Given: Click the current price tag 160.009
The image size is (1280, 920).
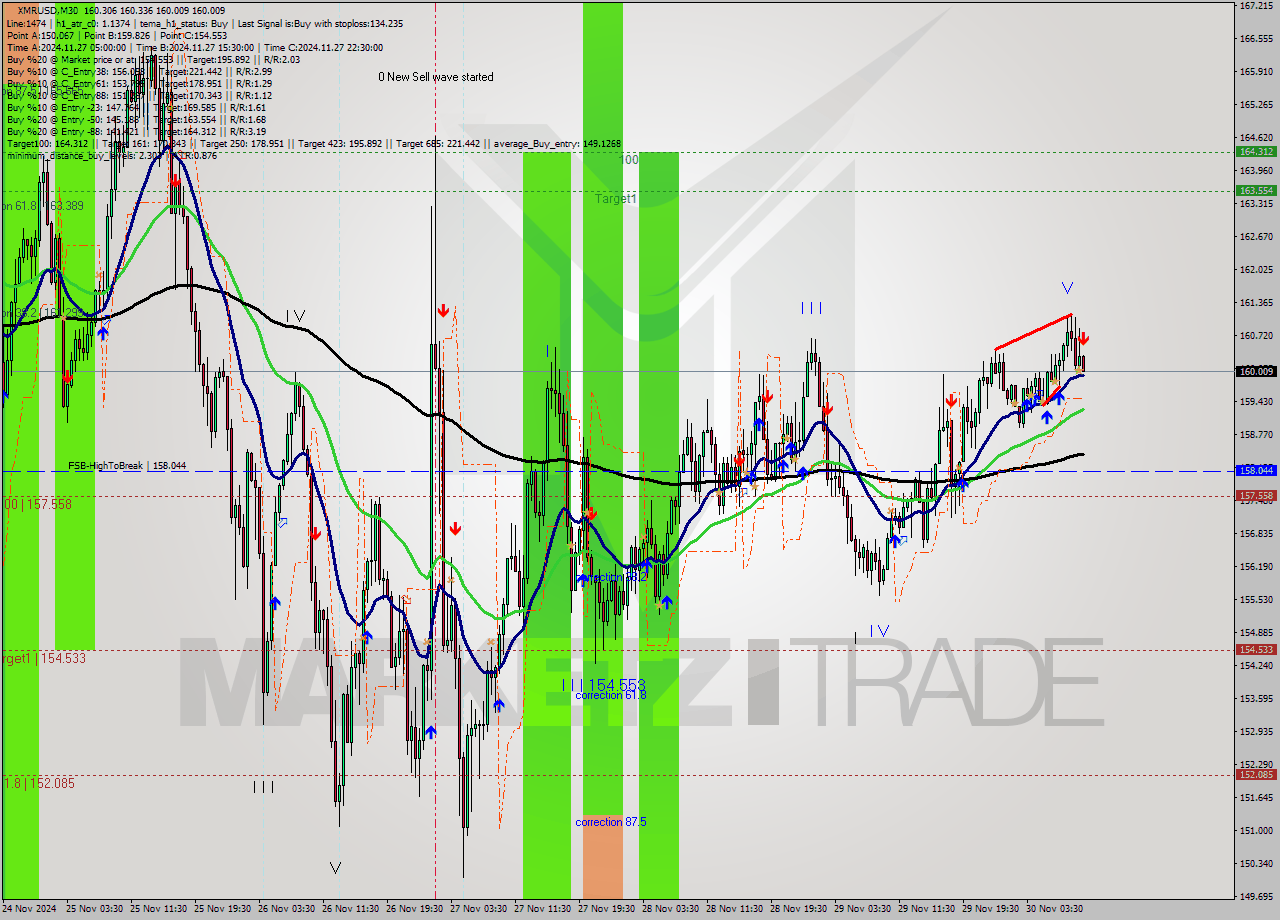Looking at the screenshot, I should pyautogui.click(x=1256, y=371).
